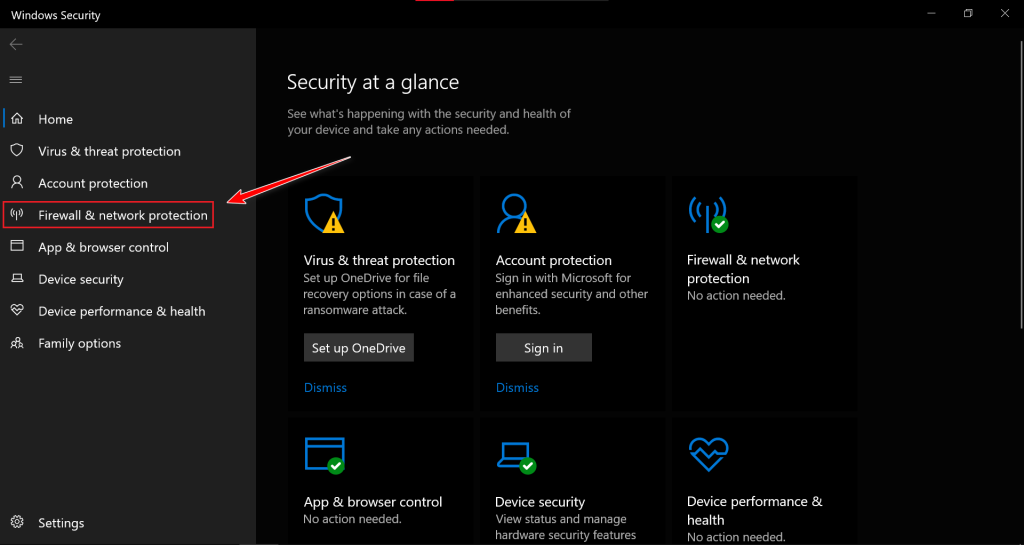Select Virus & threat protection in sidebar
1024x545 pixels.
[x=109, y=151]
